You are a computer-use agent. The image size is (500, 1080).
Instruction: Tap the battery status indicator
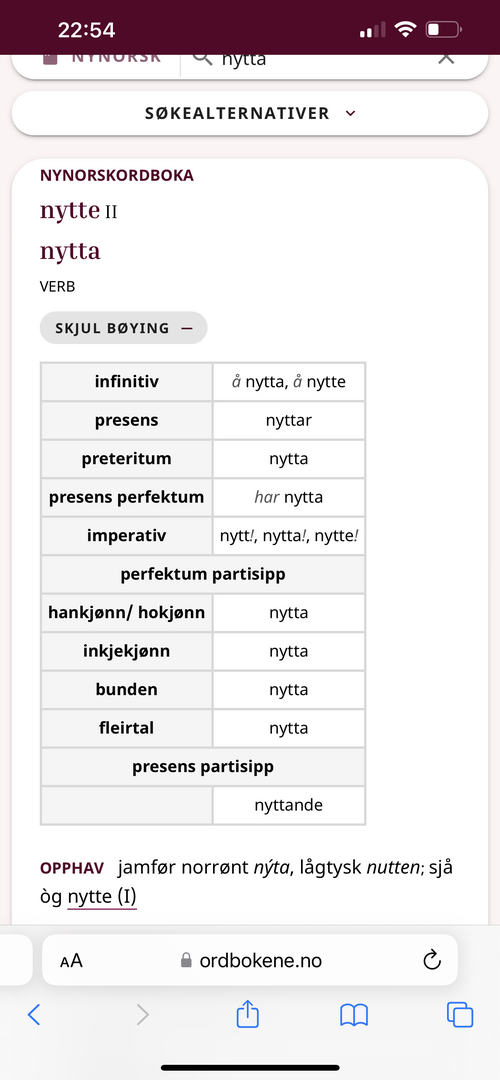click(444, 30)
